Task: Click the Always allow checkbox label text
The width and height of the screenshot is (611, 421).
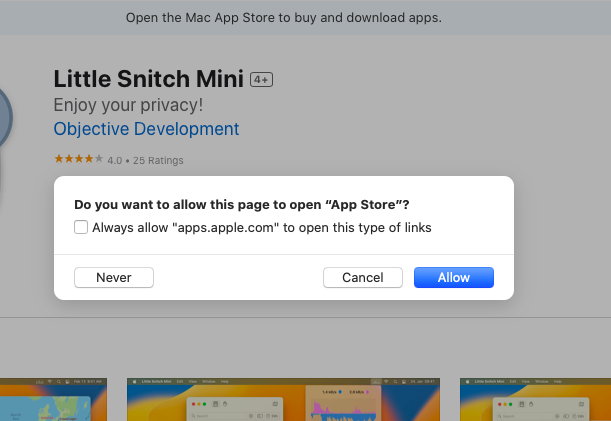Action: [262, 228]
